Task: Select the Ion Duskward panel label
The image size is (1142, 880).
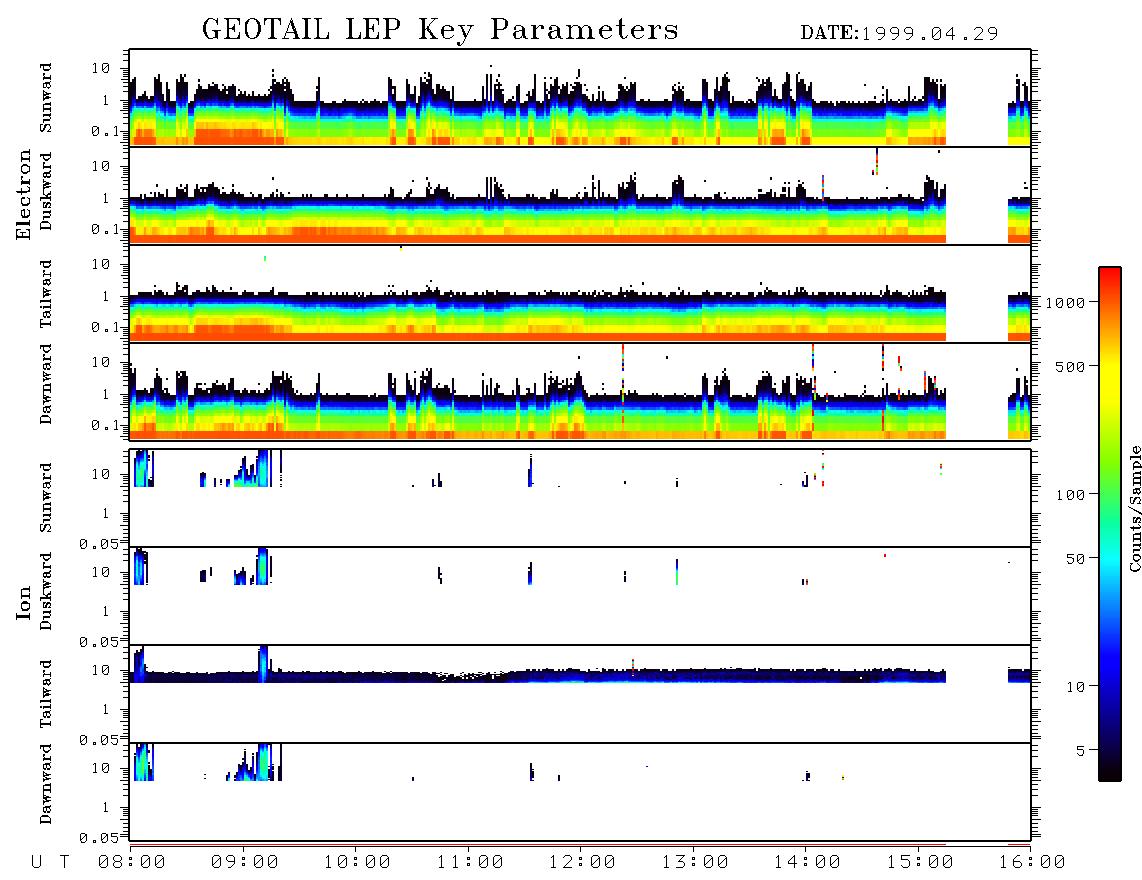Action: [x=46, y=591]
